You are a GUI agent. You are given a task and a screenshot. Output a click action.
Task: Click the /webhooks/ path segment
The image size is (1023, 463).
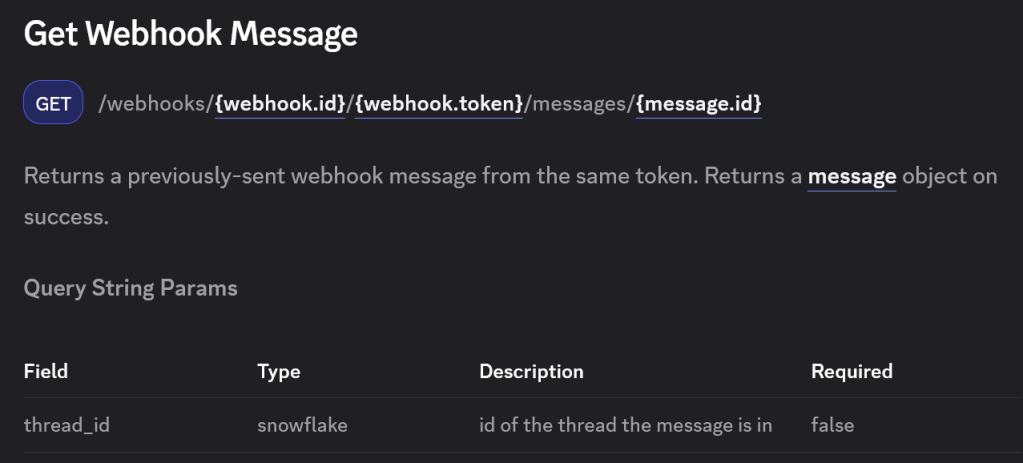[x=156, y=103]
